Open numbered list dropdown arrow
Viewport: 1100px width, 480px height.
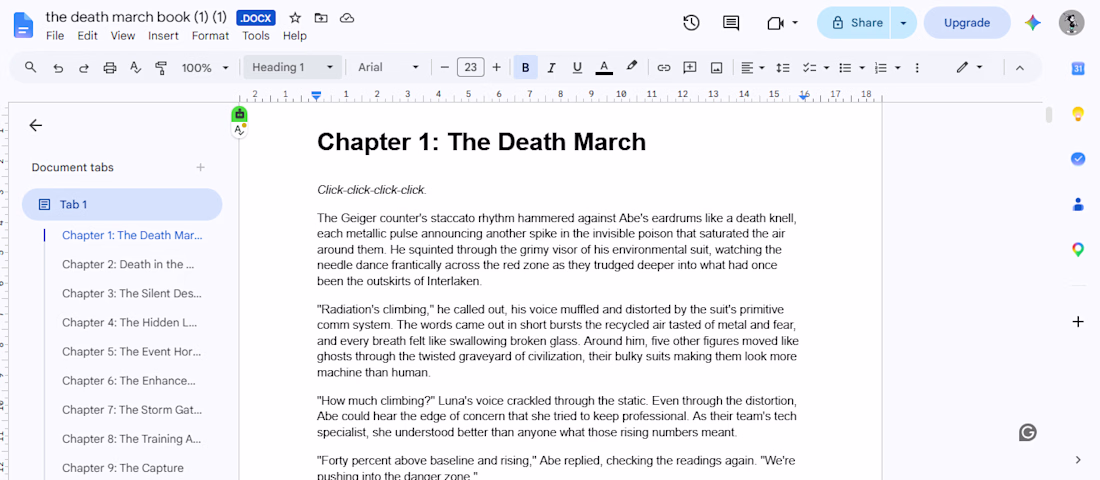click(x=898, y=68)
